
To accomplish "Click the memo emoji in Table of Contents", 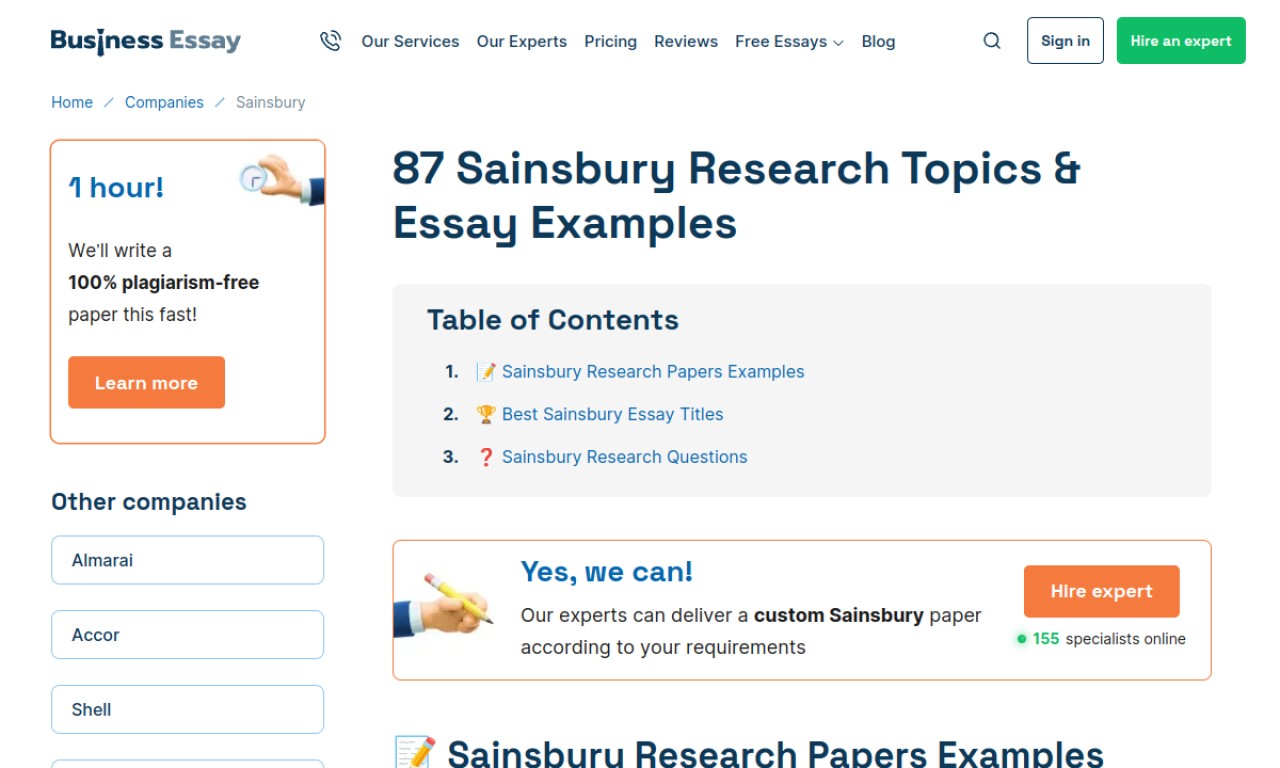I will (486, 372).
